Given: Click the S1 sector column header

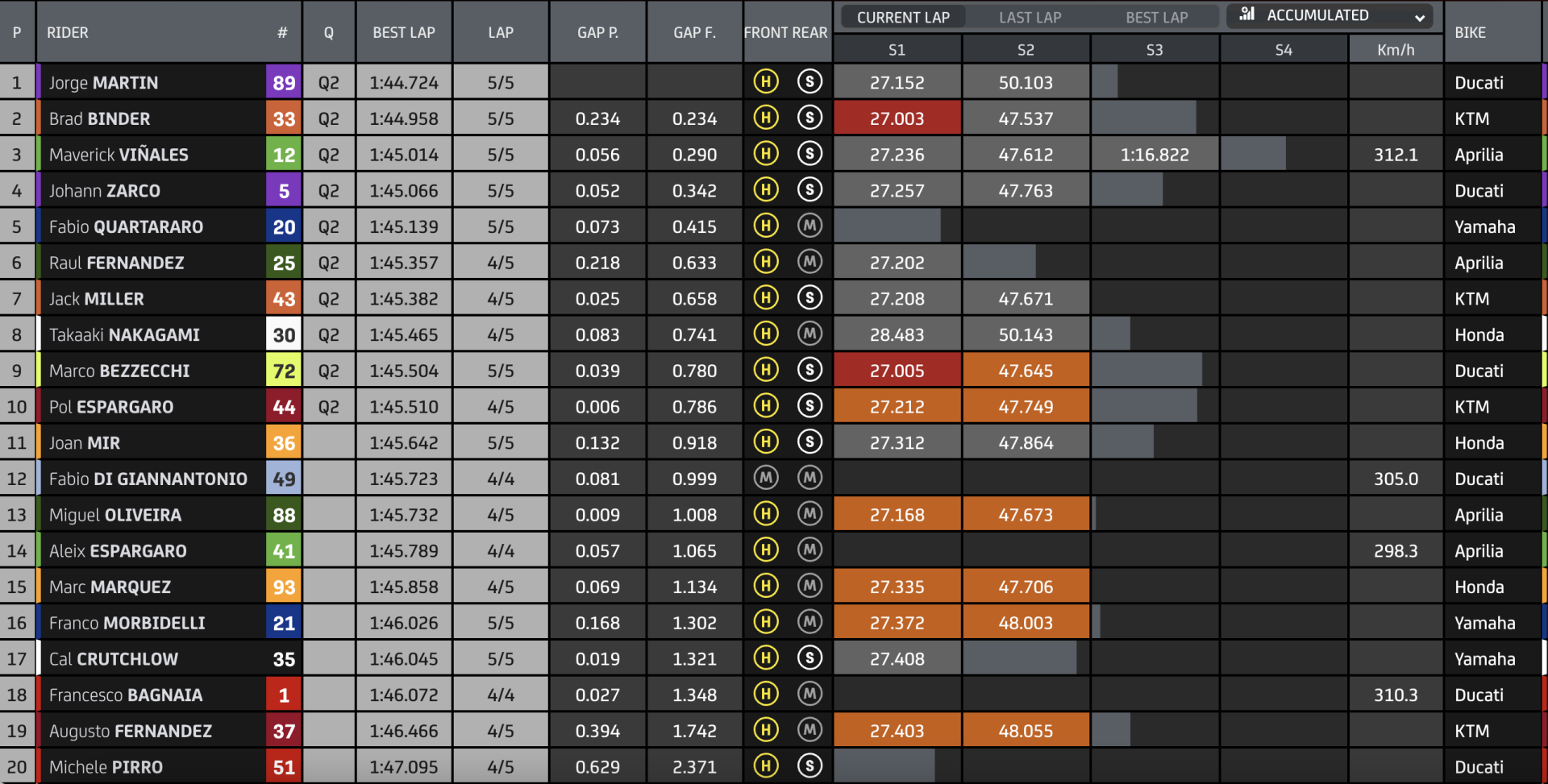Looking at the screenshot, I should coord(897,50).
